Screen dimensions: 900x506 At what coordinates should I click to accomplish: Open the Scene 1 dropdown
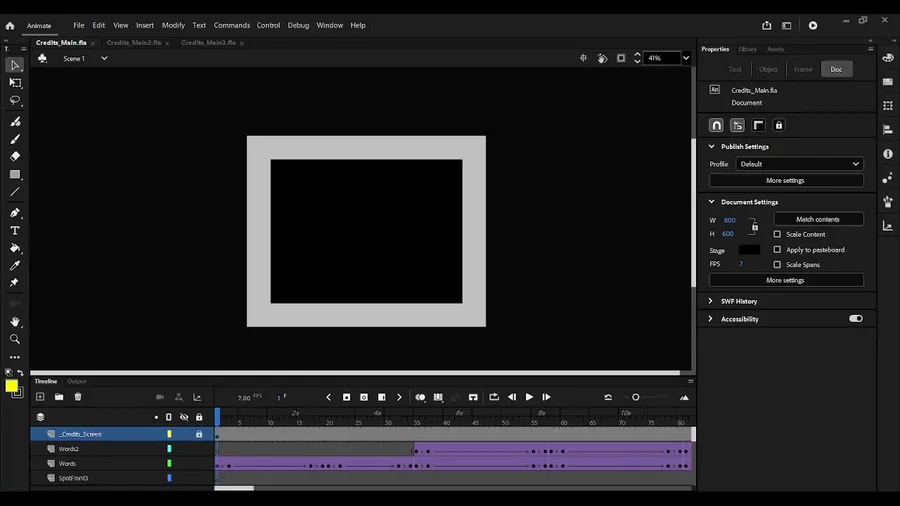point(104,59)
